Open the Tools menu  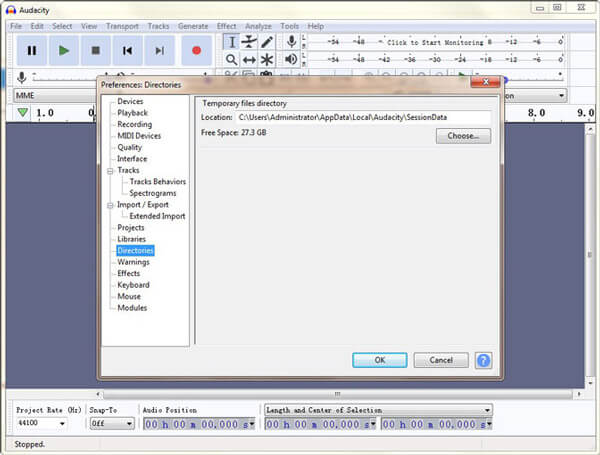(289, 26)
